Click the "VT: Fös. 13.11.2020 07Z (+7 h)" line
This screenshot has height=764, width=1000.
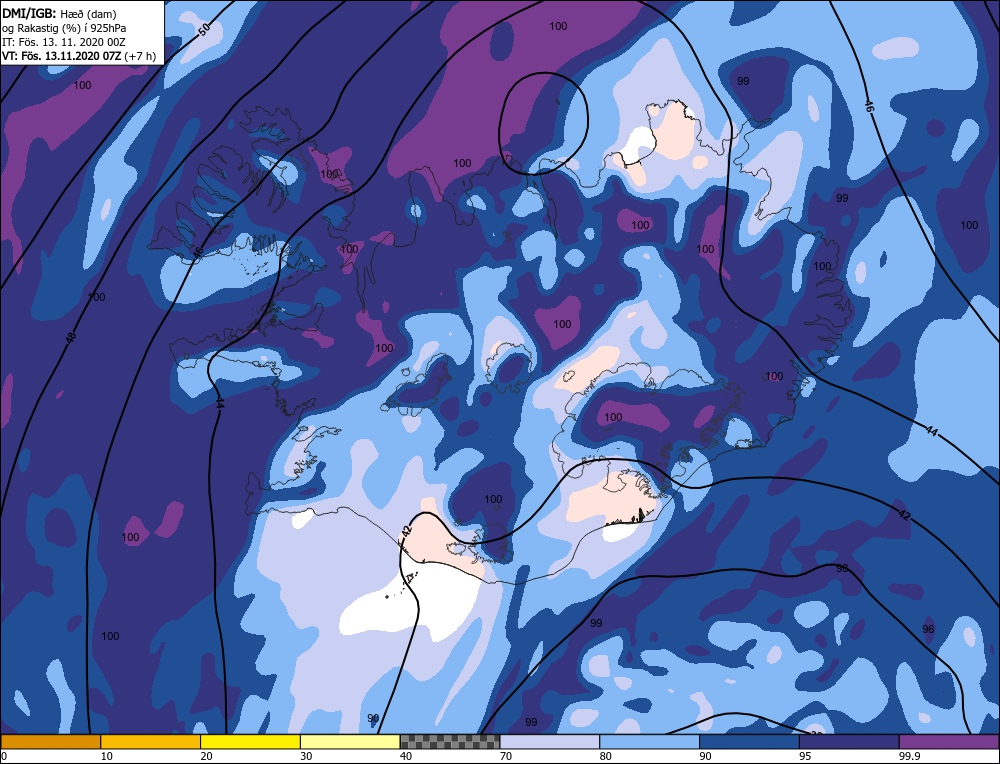pos(79,56)
